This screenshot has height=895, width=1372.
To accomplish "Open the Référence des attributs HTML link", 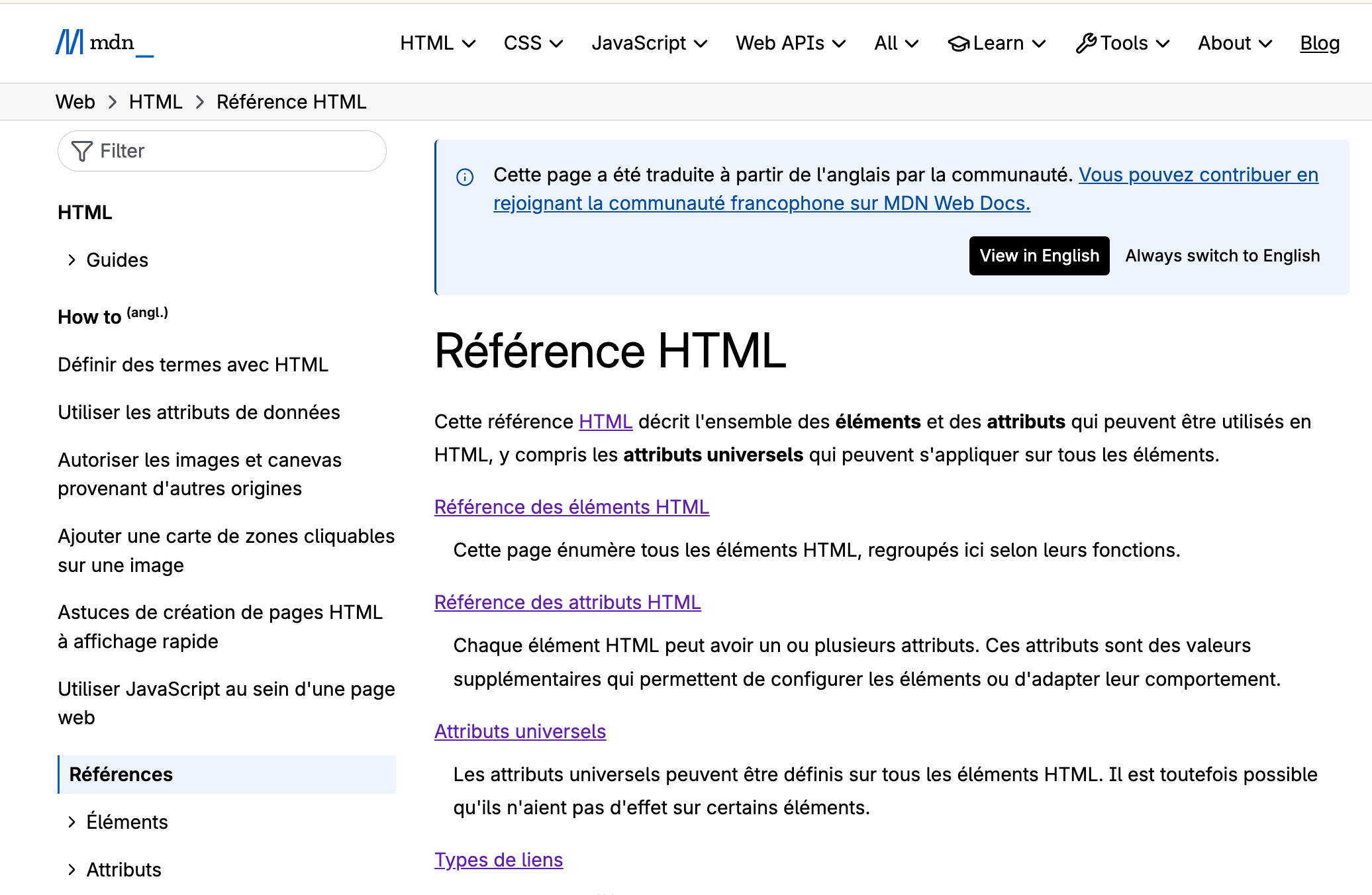I will [567, 602].
